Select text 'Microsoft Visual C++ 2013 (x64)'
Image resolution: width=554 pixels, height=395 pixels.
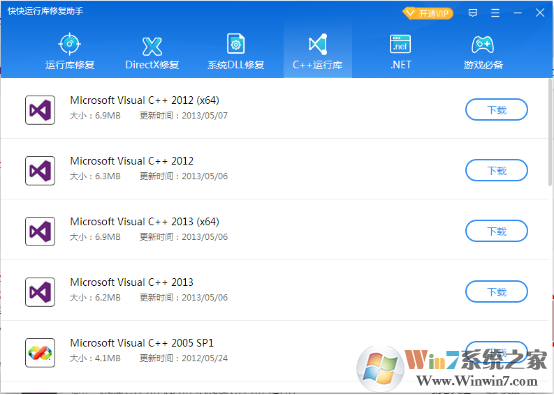(145, 222)
